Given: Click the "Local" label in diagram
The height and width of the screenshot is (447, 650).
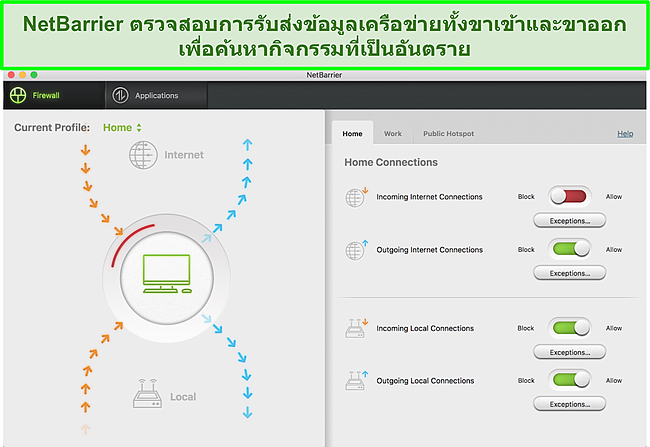Looking at the screenshot, I should point(183,397).
